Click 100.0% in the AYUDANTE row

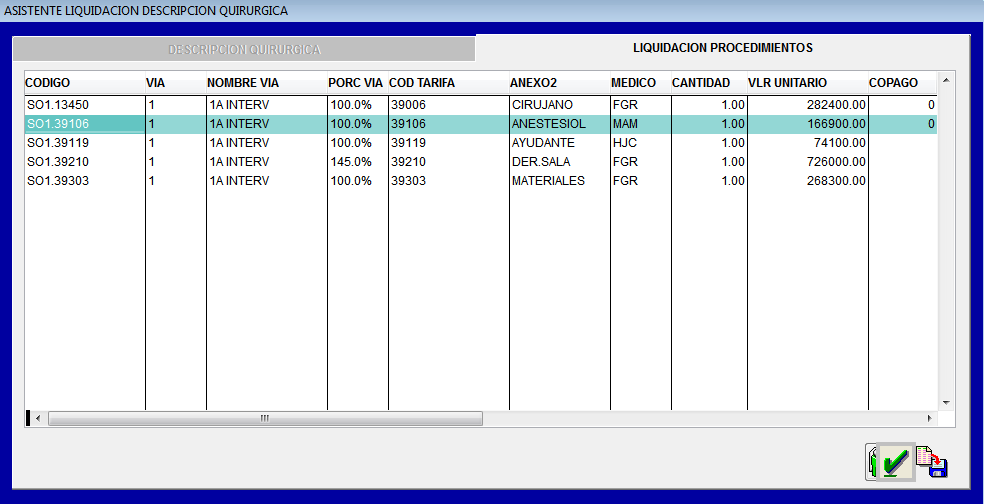[x=358, y=142]
